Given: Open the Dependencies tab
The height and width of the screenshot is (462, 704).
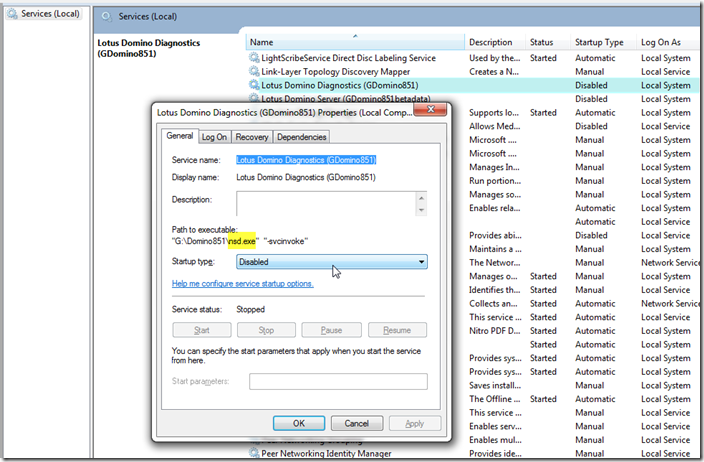Looking at the screenshot, I should coord(301,137).
